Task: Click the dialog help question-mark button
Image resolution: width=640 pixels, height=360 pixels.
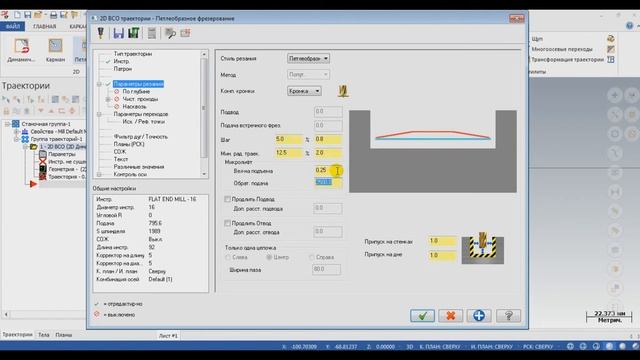Action: pyautogui.click(x=508, y=316)
